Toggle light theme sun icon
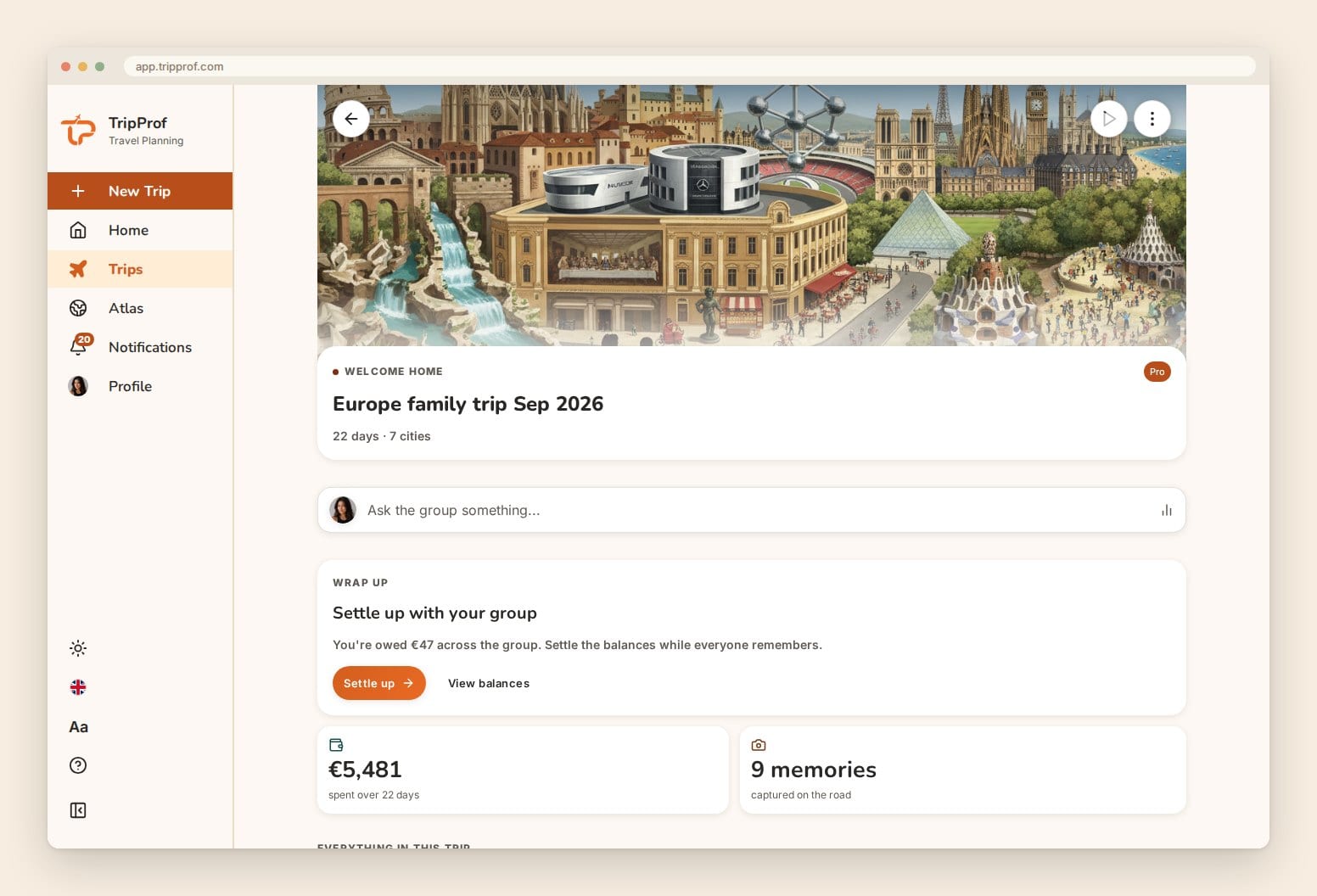This screenshot has height=896, width=1317. pyautogui.click(x=78, y=648)
